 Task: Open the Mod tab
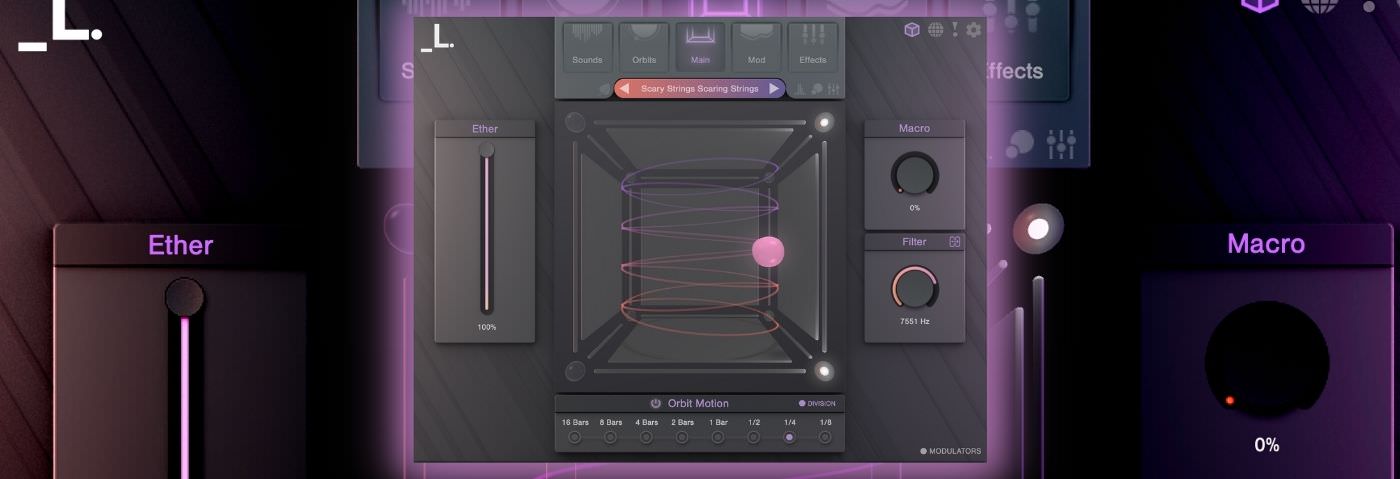[757, 47]
